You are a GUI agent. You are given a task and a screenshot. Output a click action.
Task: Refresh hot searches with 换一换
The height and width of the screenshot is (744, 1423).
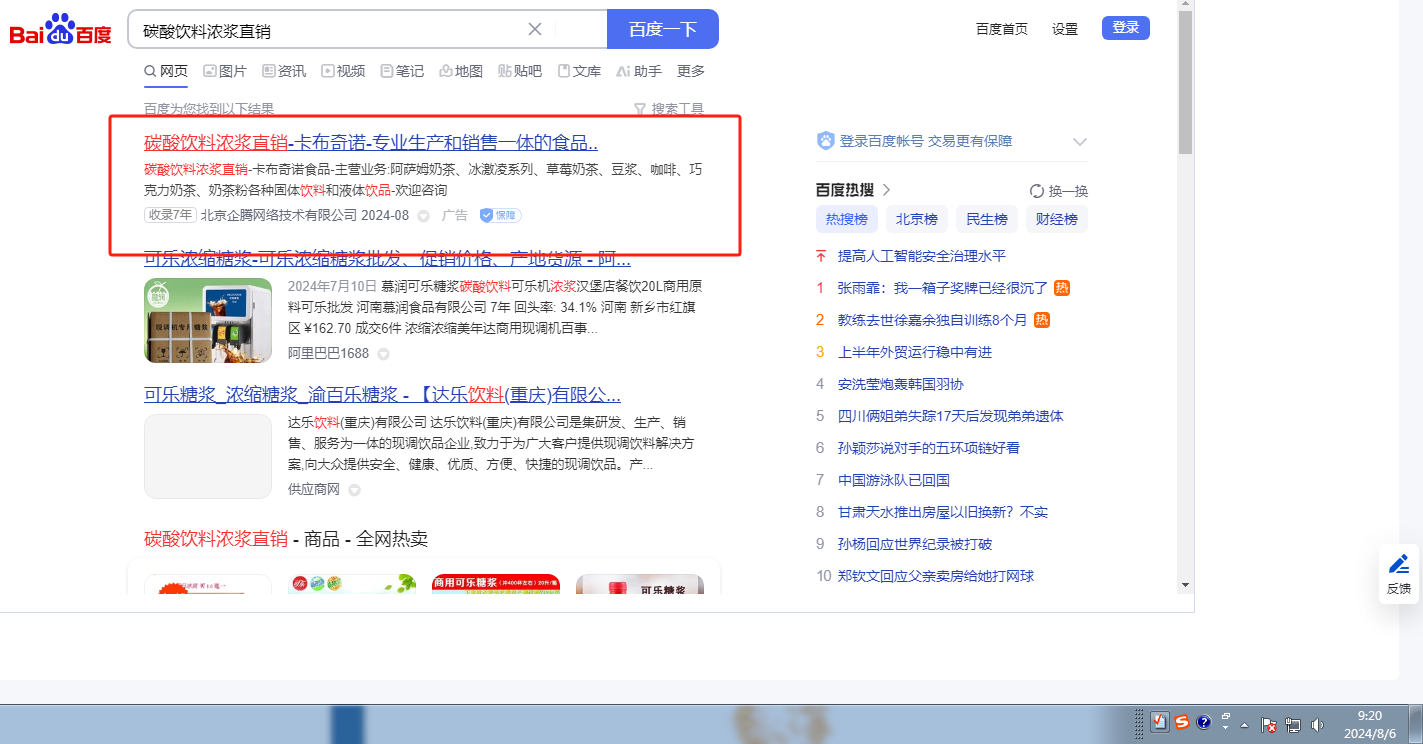point(1059,191)
